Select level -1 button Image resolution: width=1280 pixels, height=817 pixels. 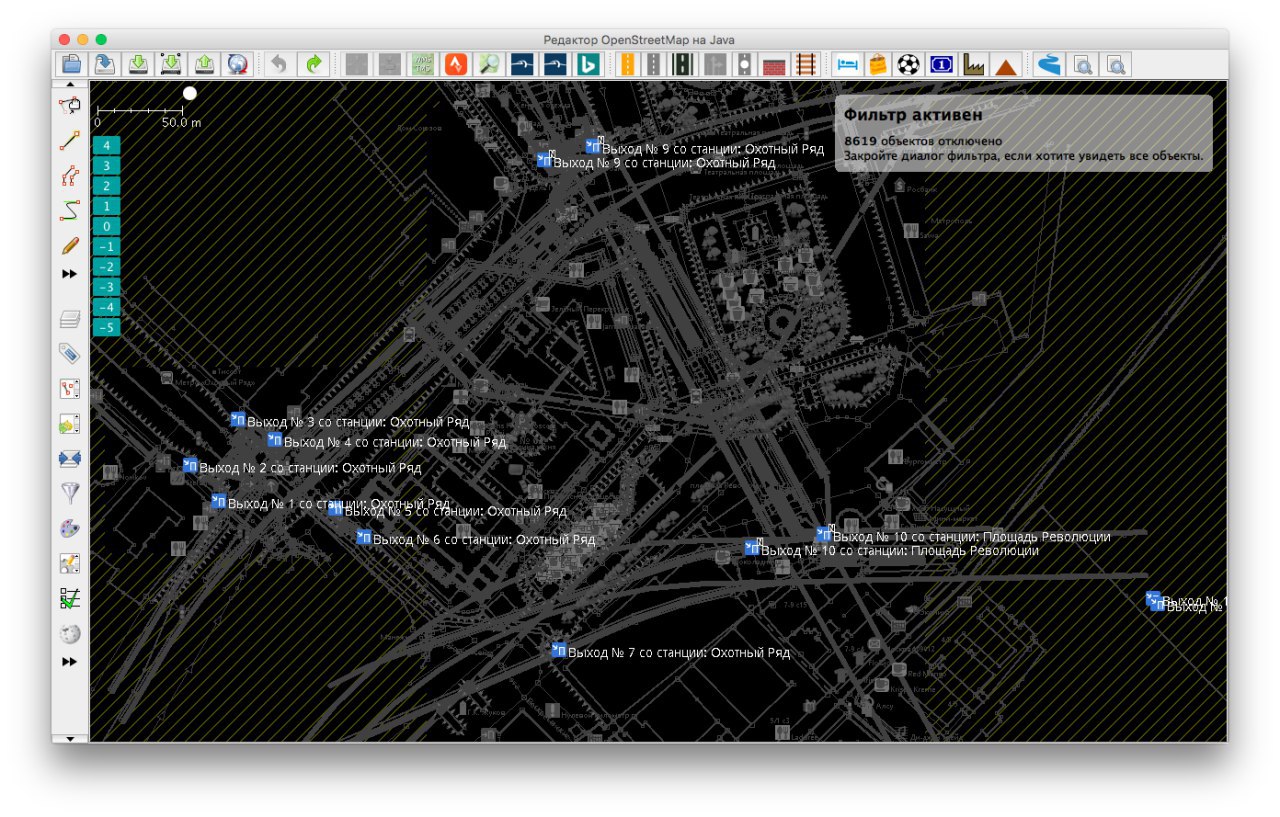click(x=106, y=247)
